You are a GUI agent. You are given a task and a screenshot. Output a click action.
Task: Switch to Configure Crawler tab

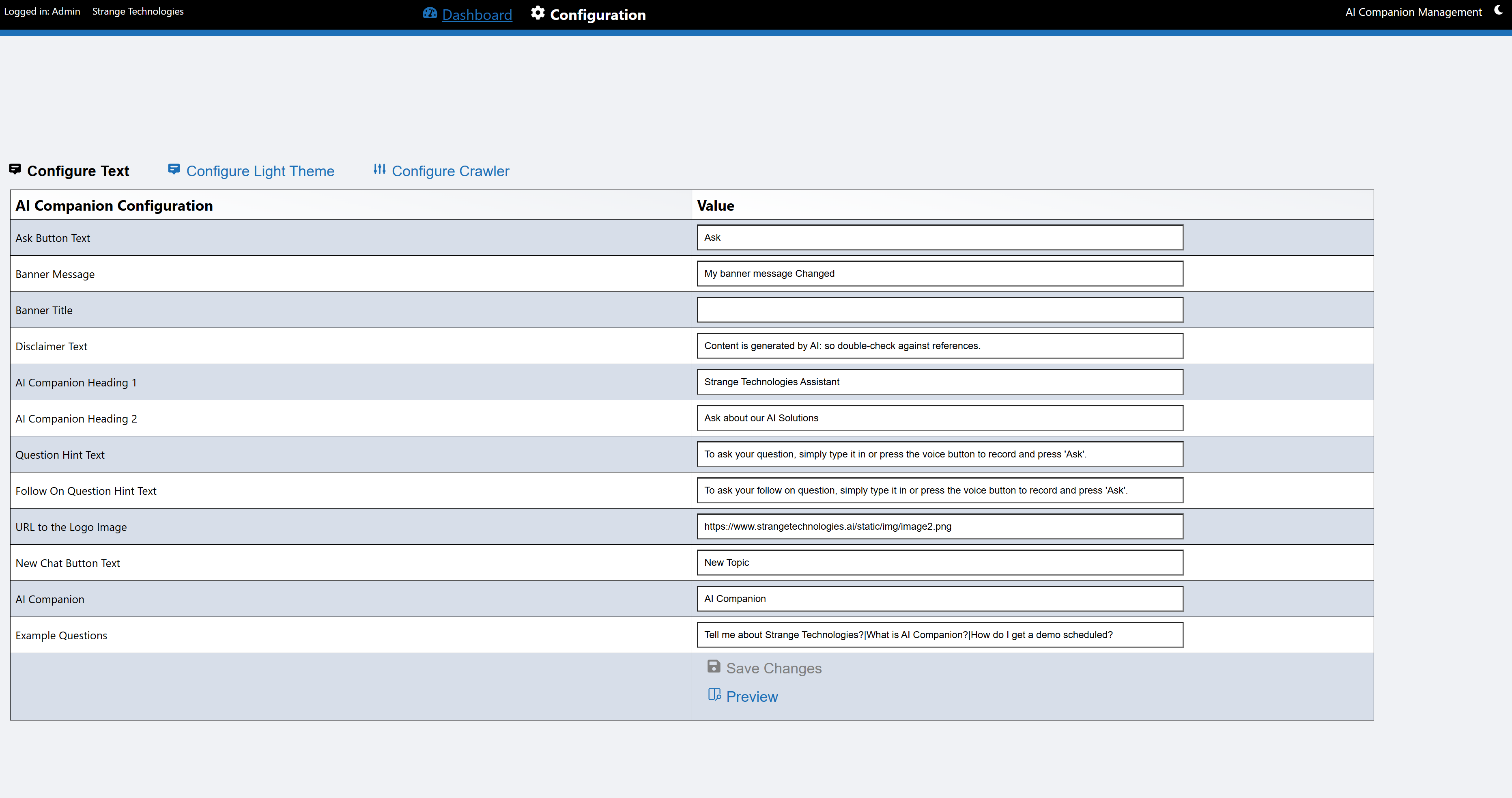(450, 171)
